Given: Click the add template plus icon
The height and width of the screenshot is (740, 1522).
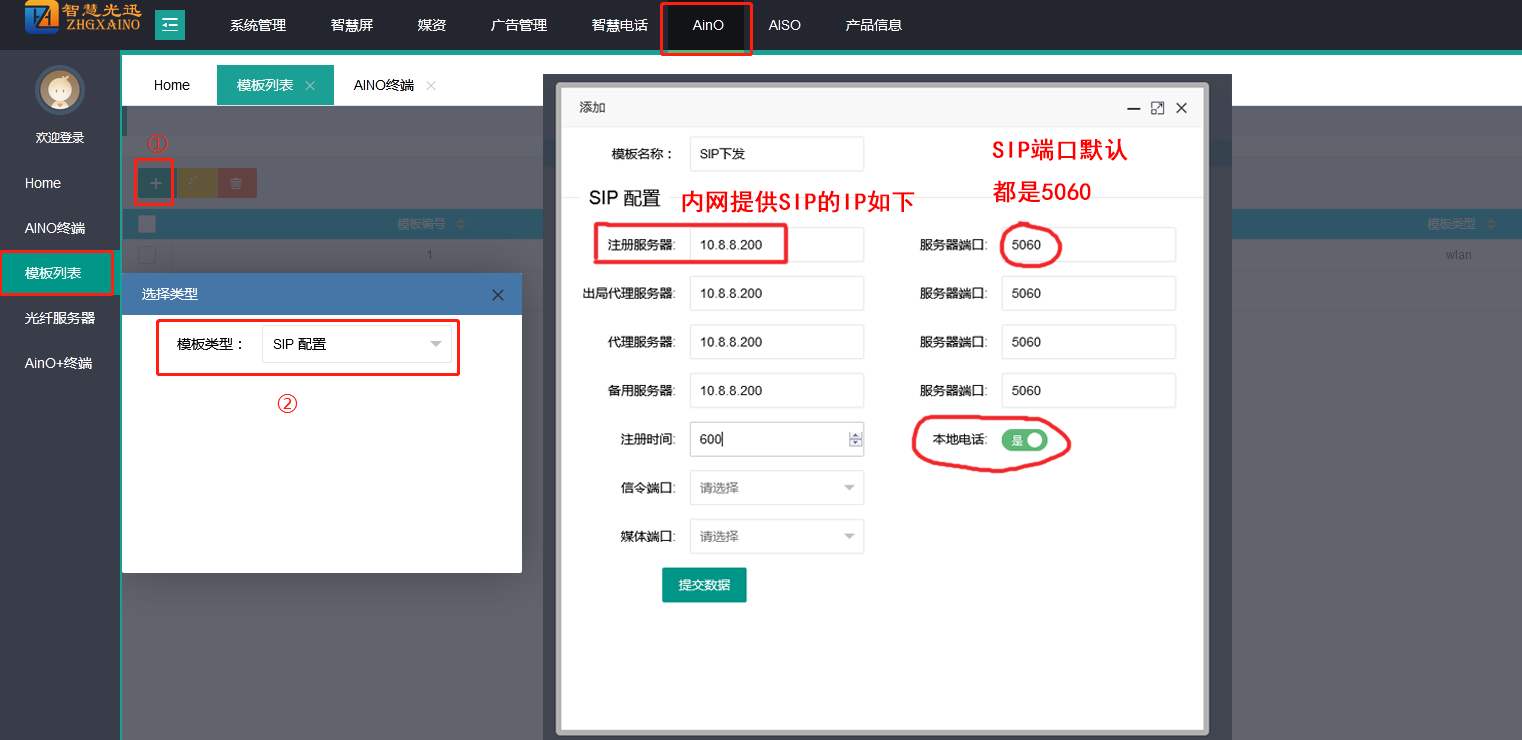Looking at the screenshot, I should pos(155,183).
